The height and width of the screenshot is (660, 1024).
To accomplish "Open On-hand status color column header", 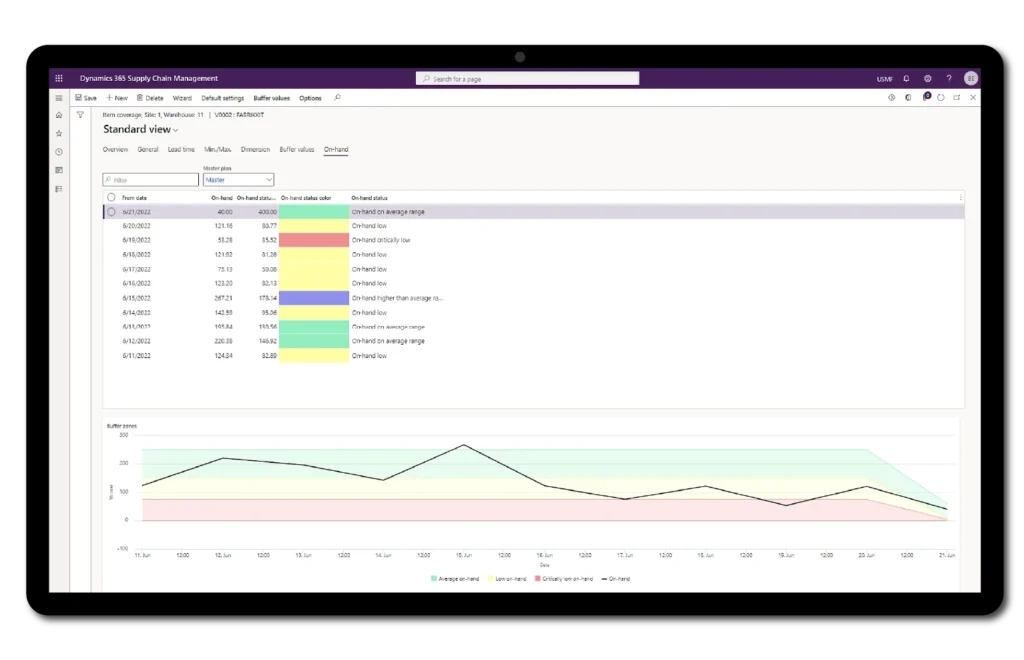I will click(x=306, y=198).
